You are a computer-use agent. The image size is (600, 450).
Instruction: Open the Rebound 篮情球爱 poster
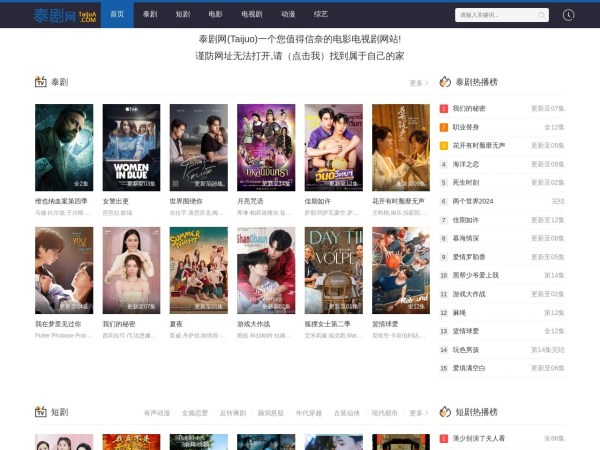tap(401, 270)
